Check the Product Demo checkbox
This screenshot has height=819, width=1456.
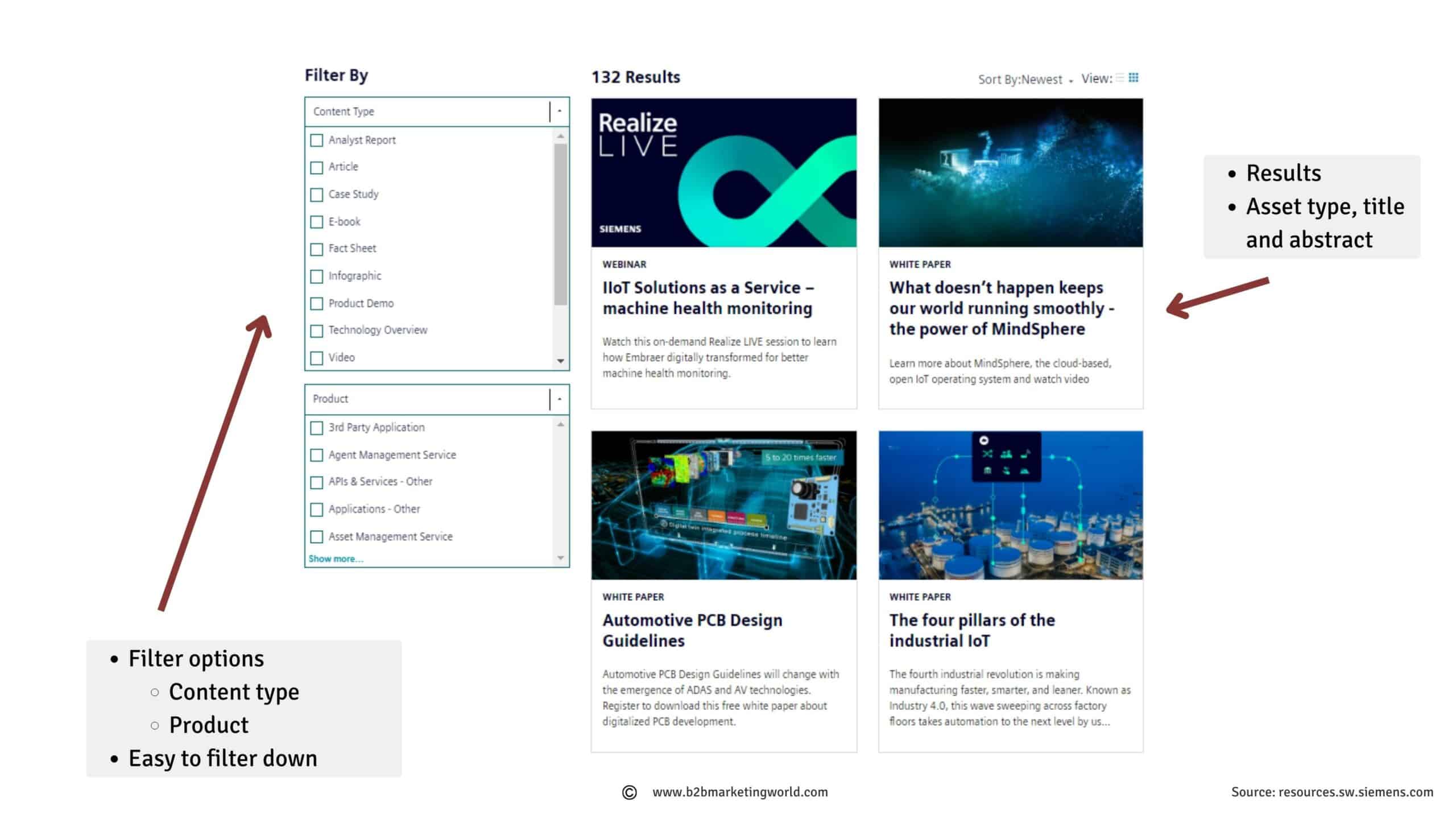tap(317, 304)
